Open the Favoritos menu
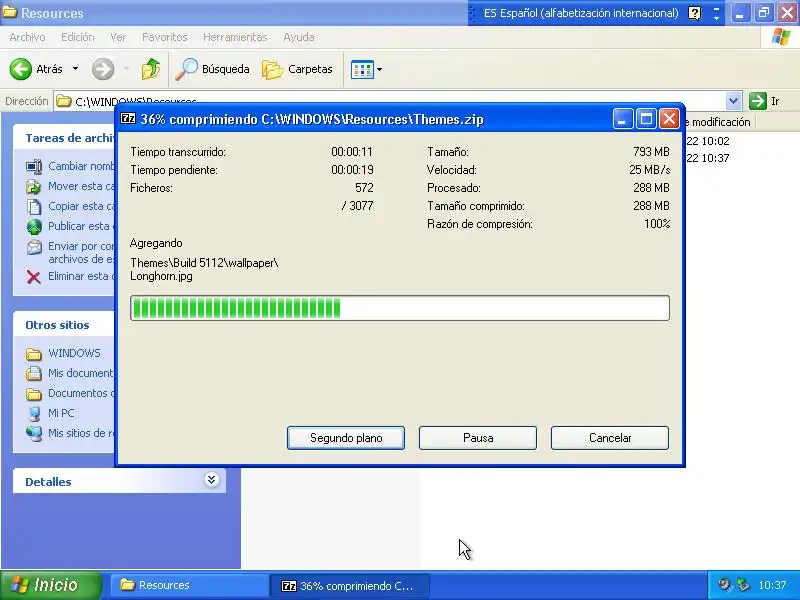The image size is (800, 600). pyautogui.click(x=164, y=37)
